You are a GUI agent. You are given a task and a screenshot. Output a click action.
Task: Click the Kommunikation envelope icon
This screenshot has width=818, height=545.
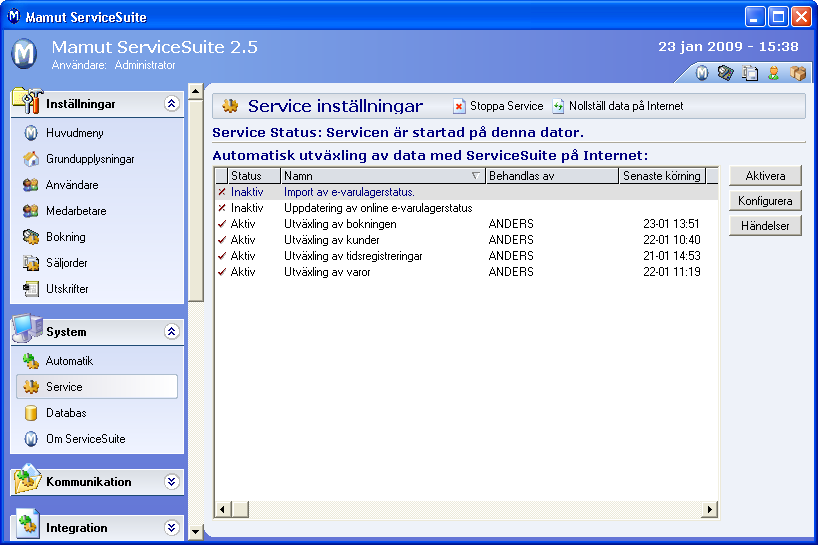point(27,479)
